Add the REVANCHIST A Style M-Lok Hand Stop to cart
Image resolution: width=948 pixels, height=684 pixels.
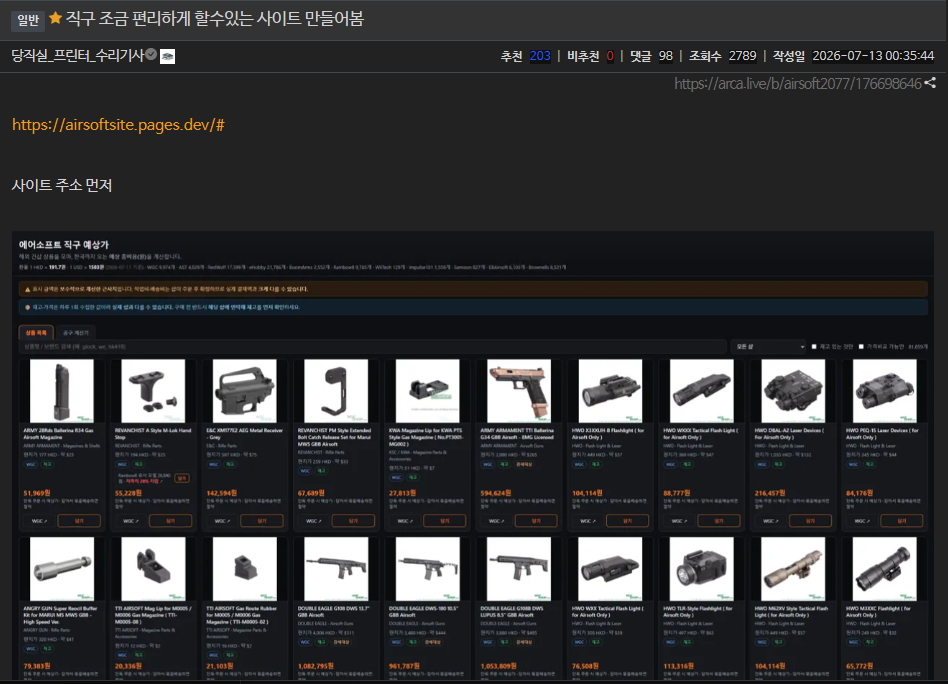pyautogui.click(x=170, y=521)
